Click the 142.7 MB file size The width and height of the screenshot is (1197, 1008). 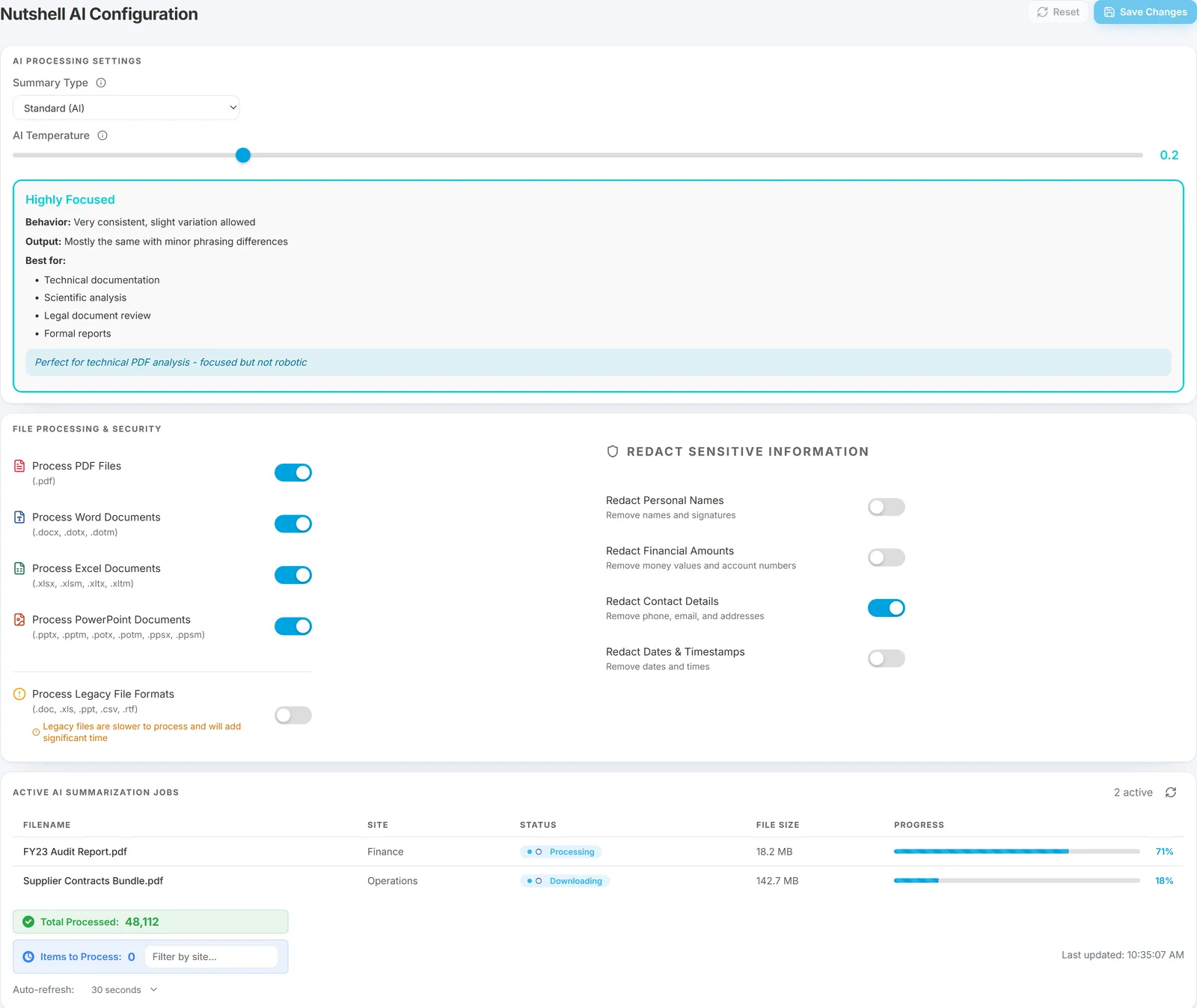point(777,881)
